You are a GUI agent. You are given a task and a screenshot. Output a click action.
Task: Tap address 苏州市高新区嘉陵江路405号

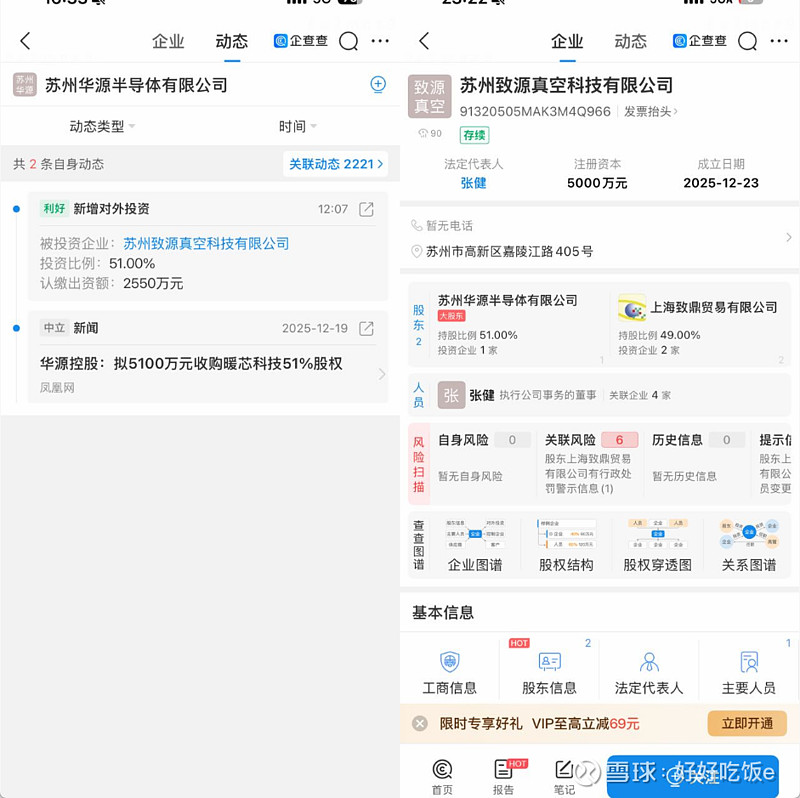coord(509,252)
